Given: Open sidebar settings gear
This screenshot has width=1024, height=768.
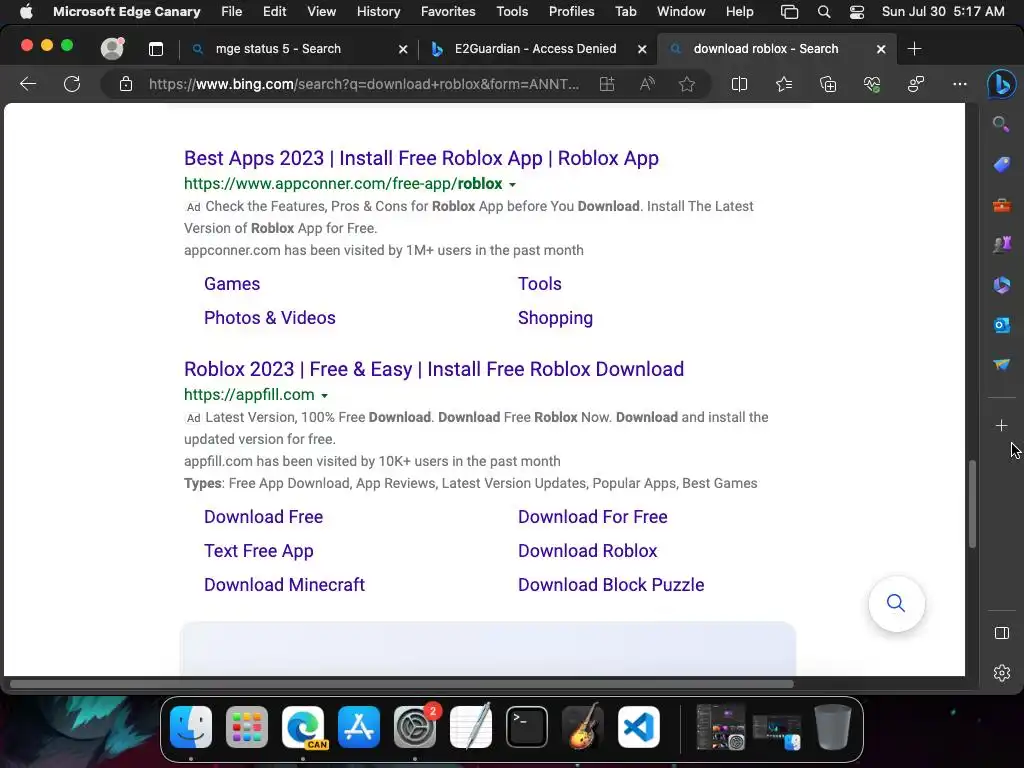Looking at the screenshot, I should (1001, 673).
